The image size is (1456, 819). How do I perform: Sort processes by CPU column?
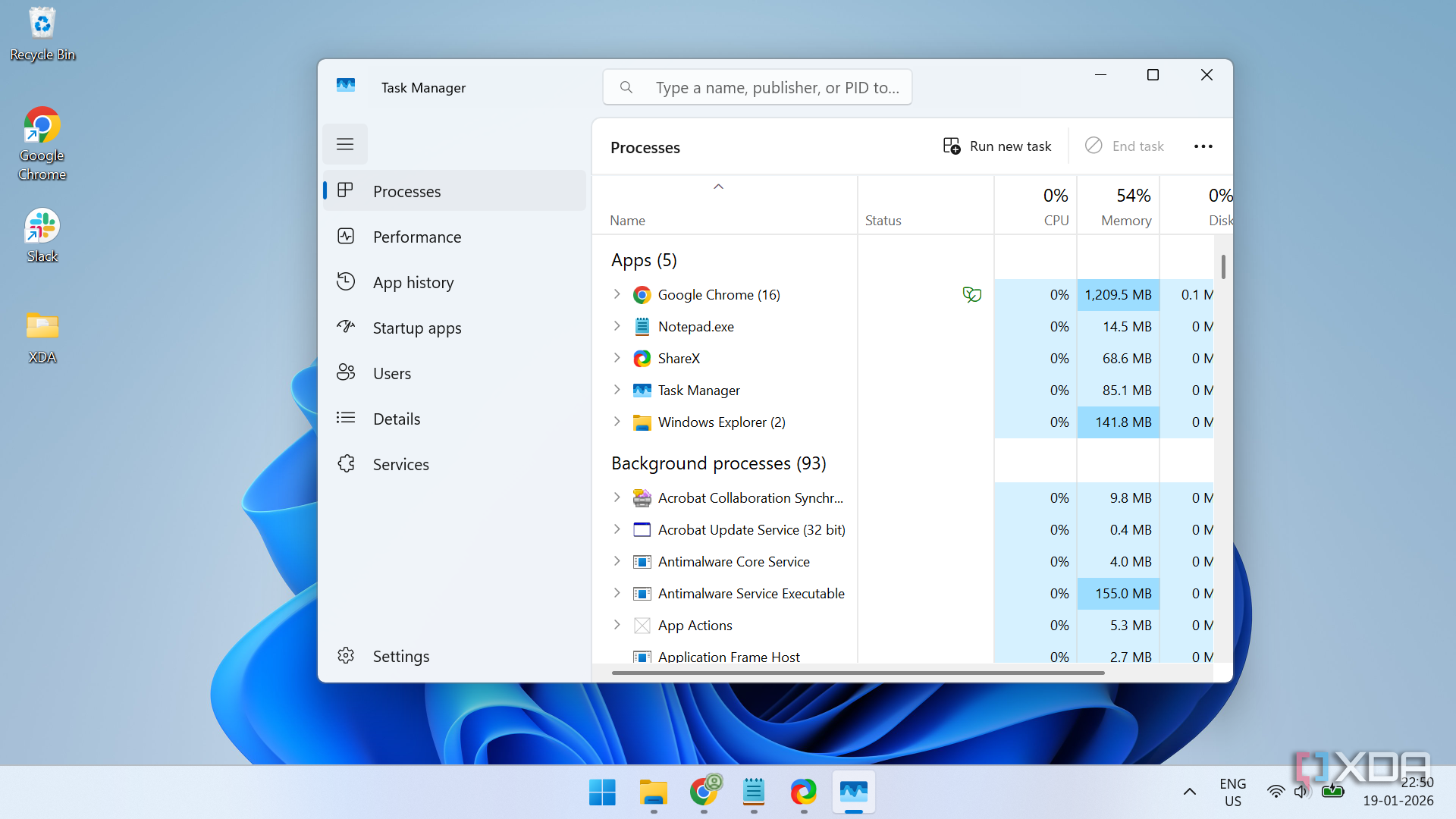coord(1036,206)
